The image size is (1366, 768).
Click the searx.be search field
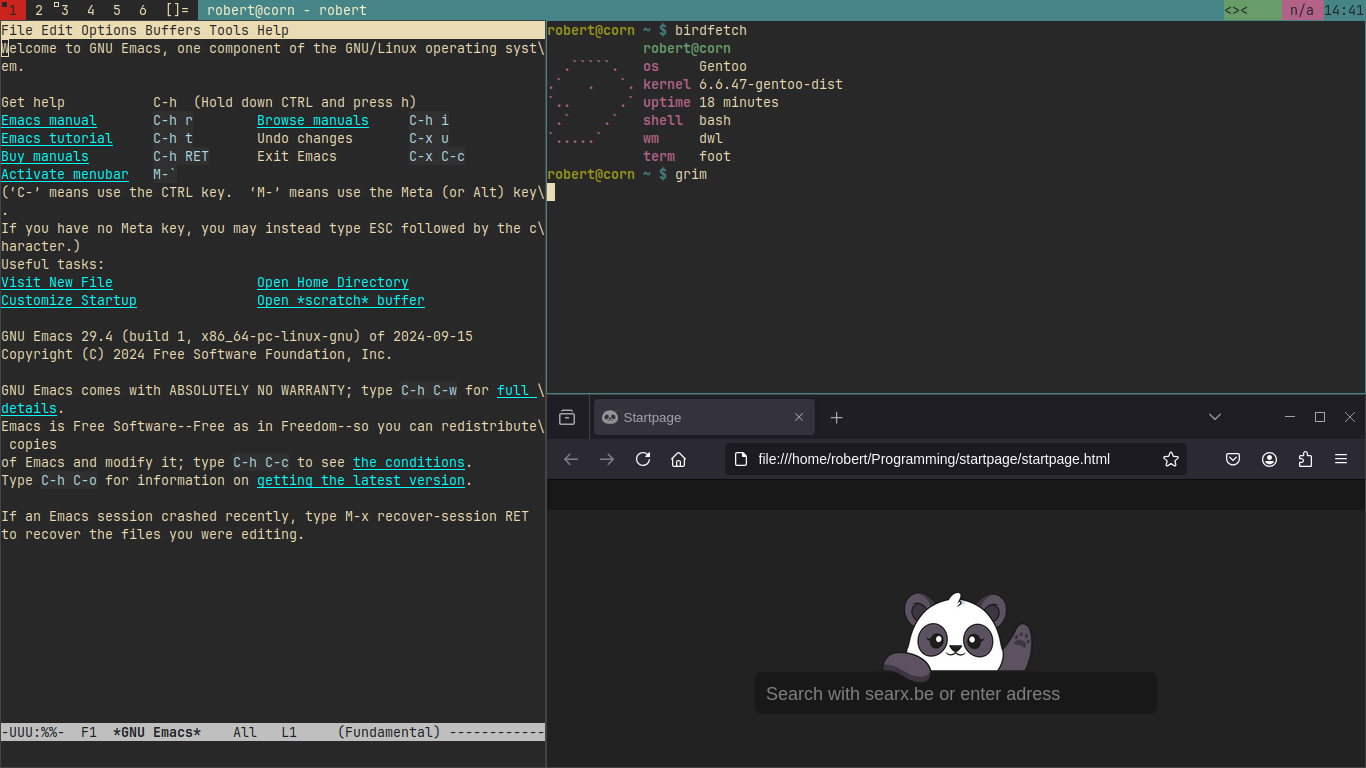(x=956, y=693)
